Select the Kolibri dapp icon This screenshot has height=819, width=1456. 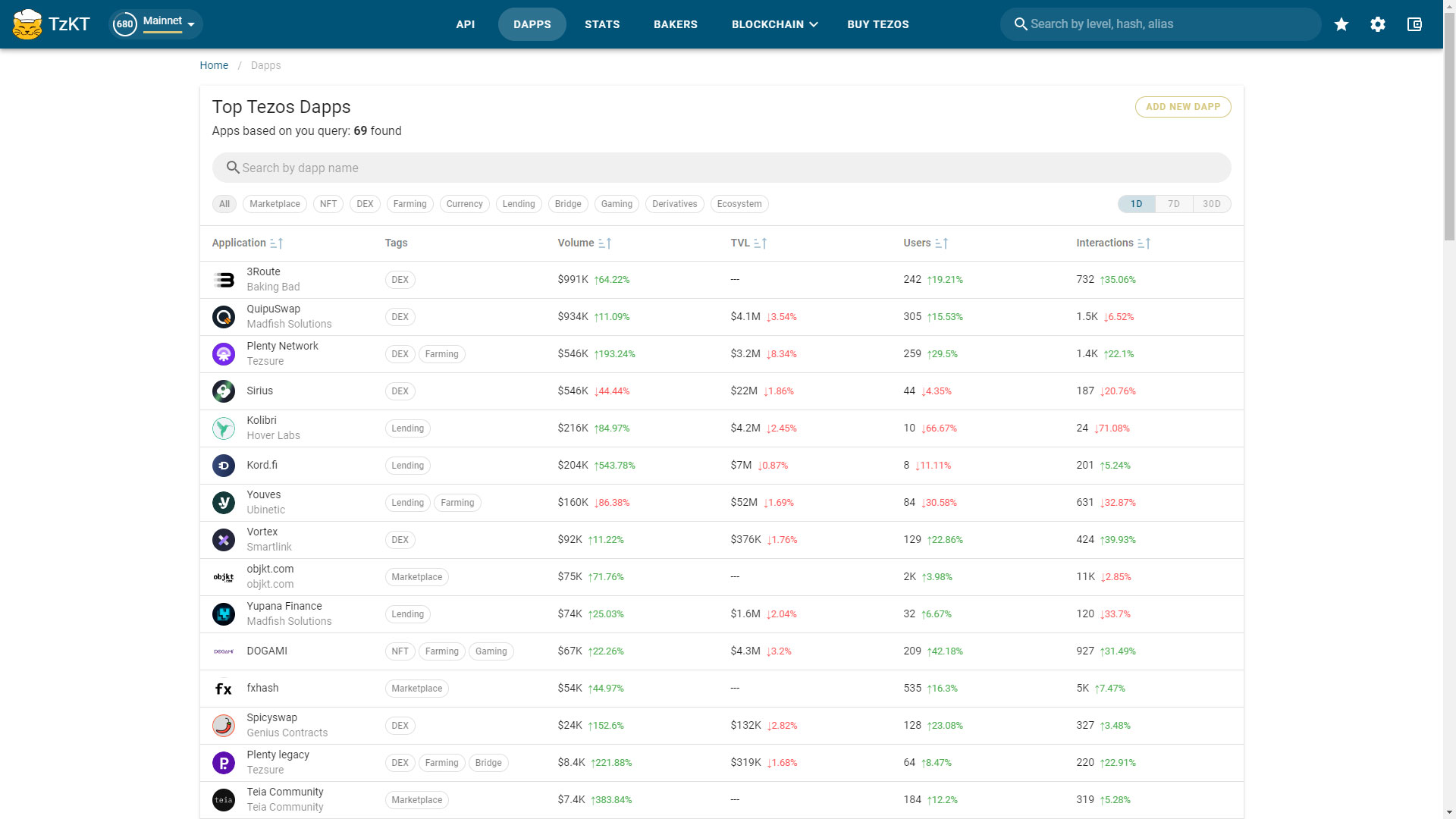point(224,428)
